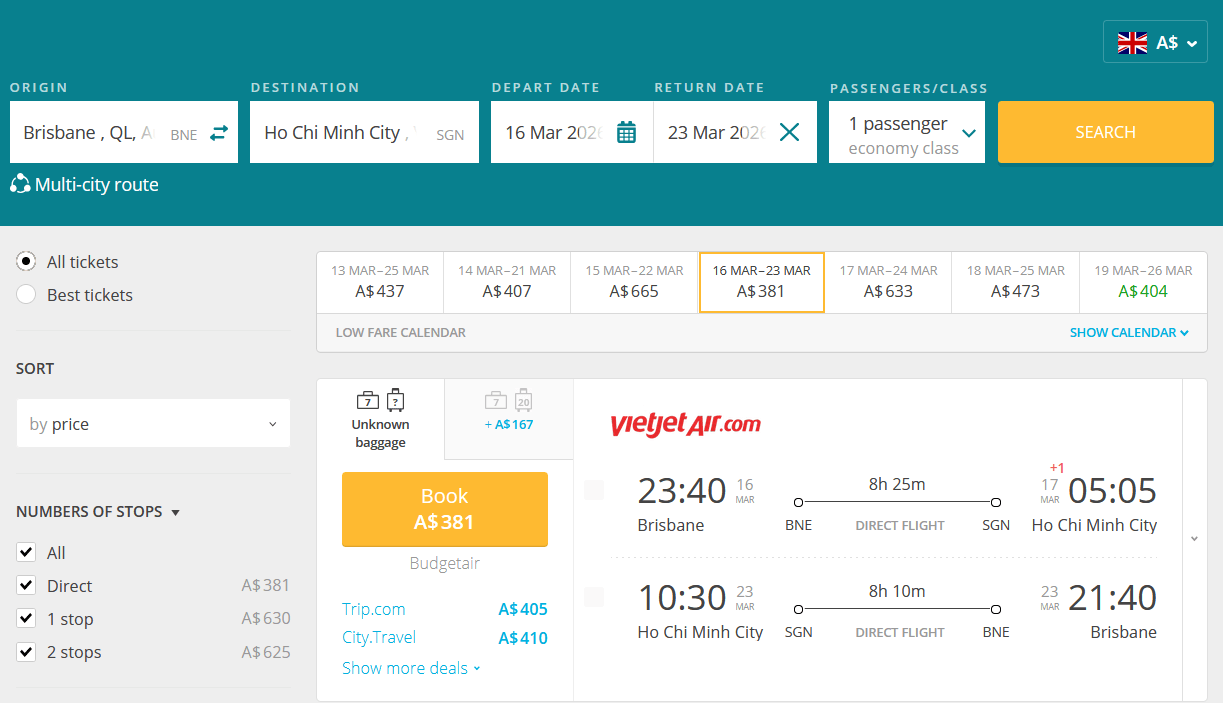
Task: Click the unknown checked baggage '?' icon
Action: (395, 398)
